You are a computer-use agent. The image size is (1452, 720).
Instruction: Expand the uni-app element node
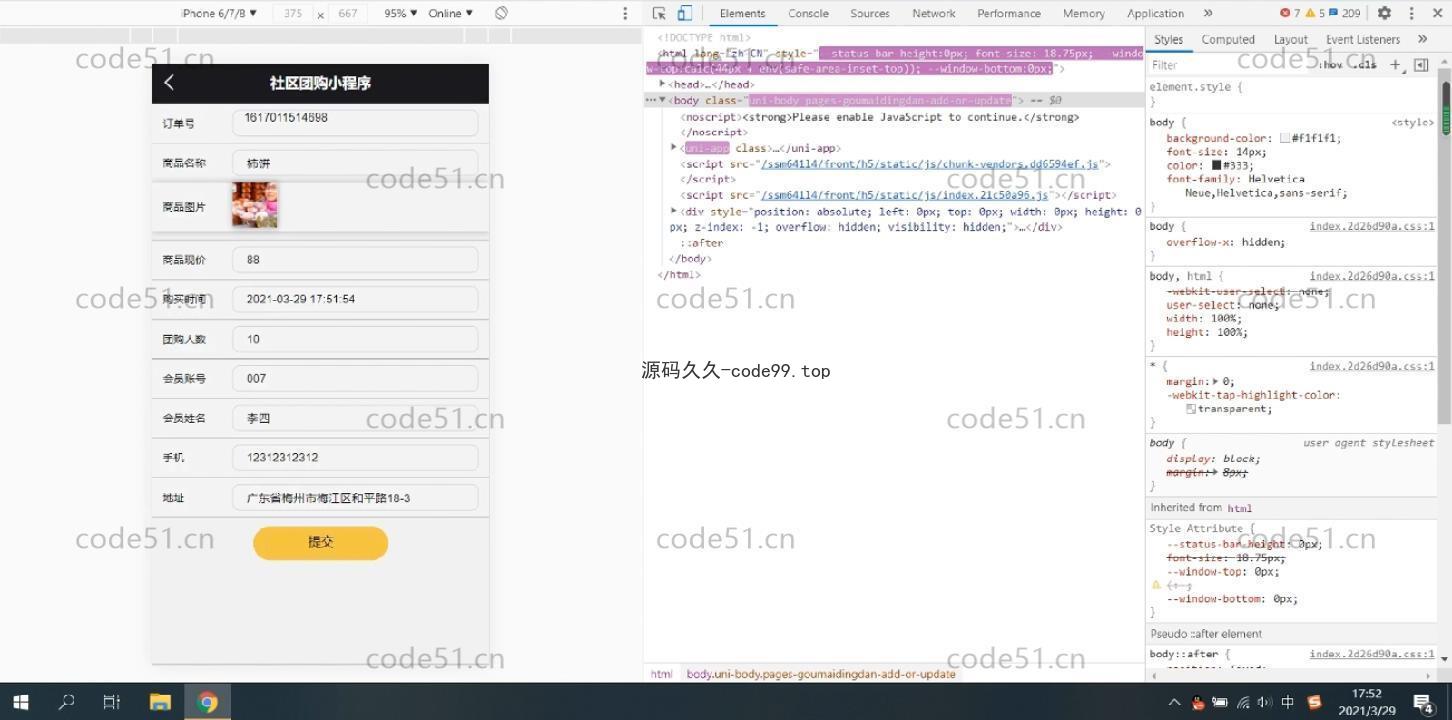pos(674,148)
